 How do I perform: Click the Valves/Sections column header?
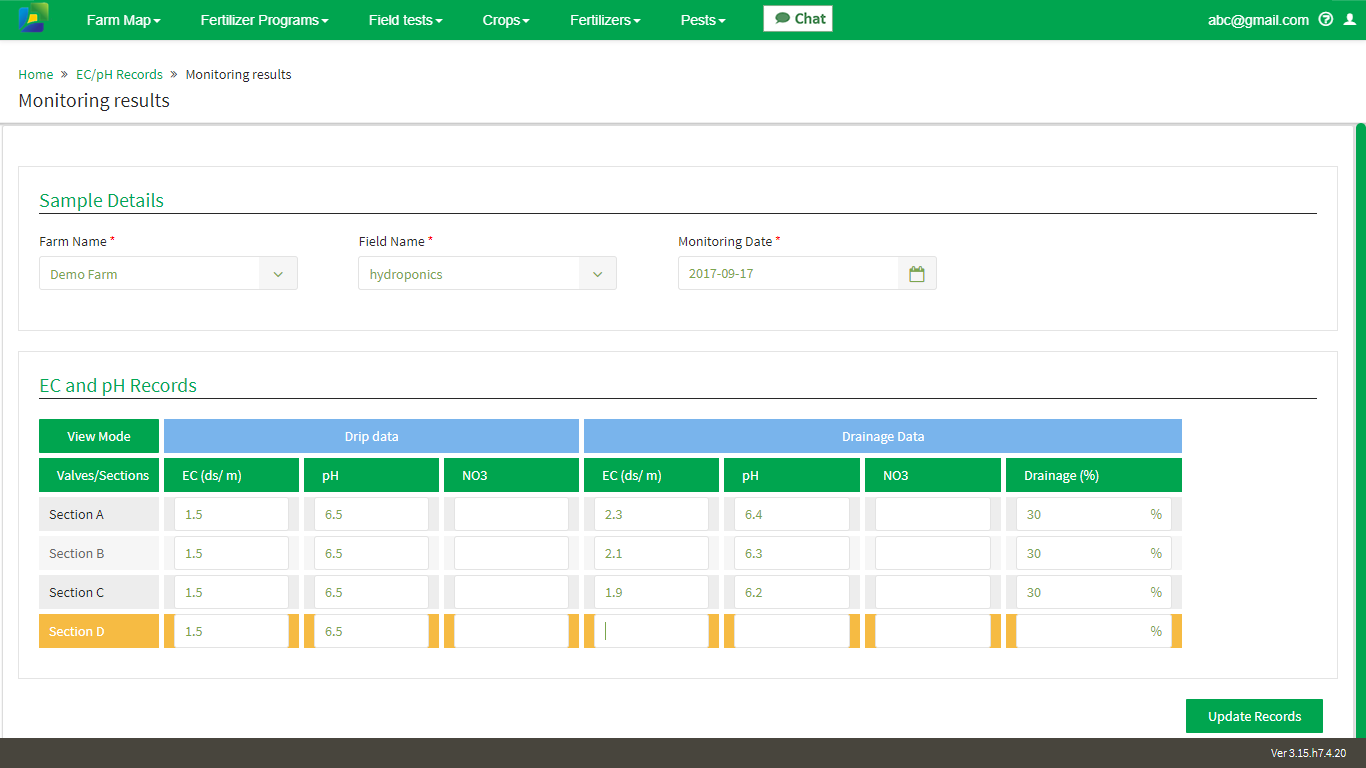click(99, 475)
